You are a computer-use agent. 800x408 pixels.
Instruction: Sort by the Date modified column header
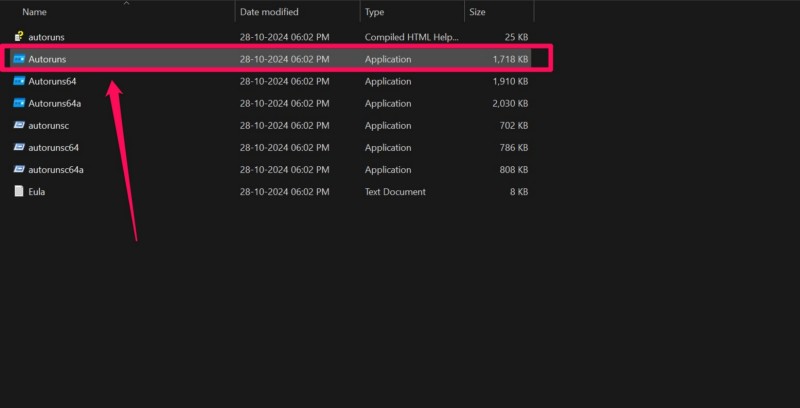[x=269, y=12]
